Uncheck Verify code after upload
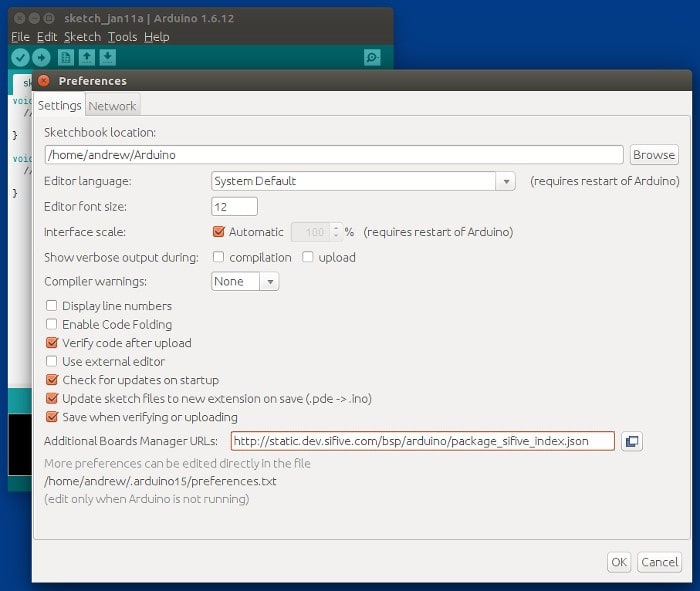Screen dimensions: 700x591 point(52,343)
